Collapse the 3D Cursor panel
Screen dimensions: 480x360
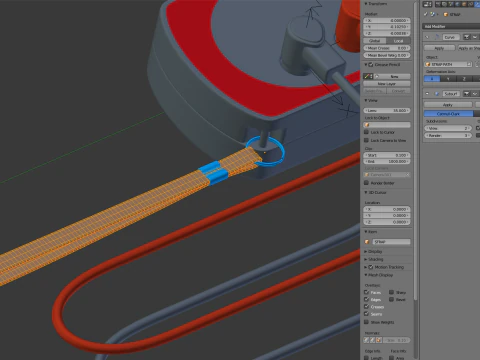coord(366,192)
